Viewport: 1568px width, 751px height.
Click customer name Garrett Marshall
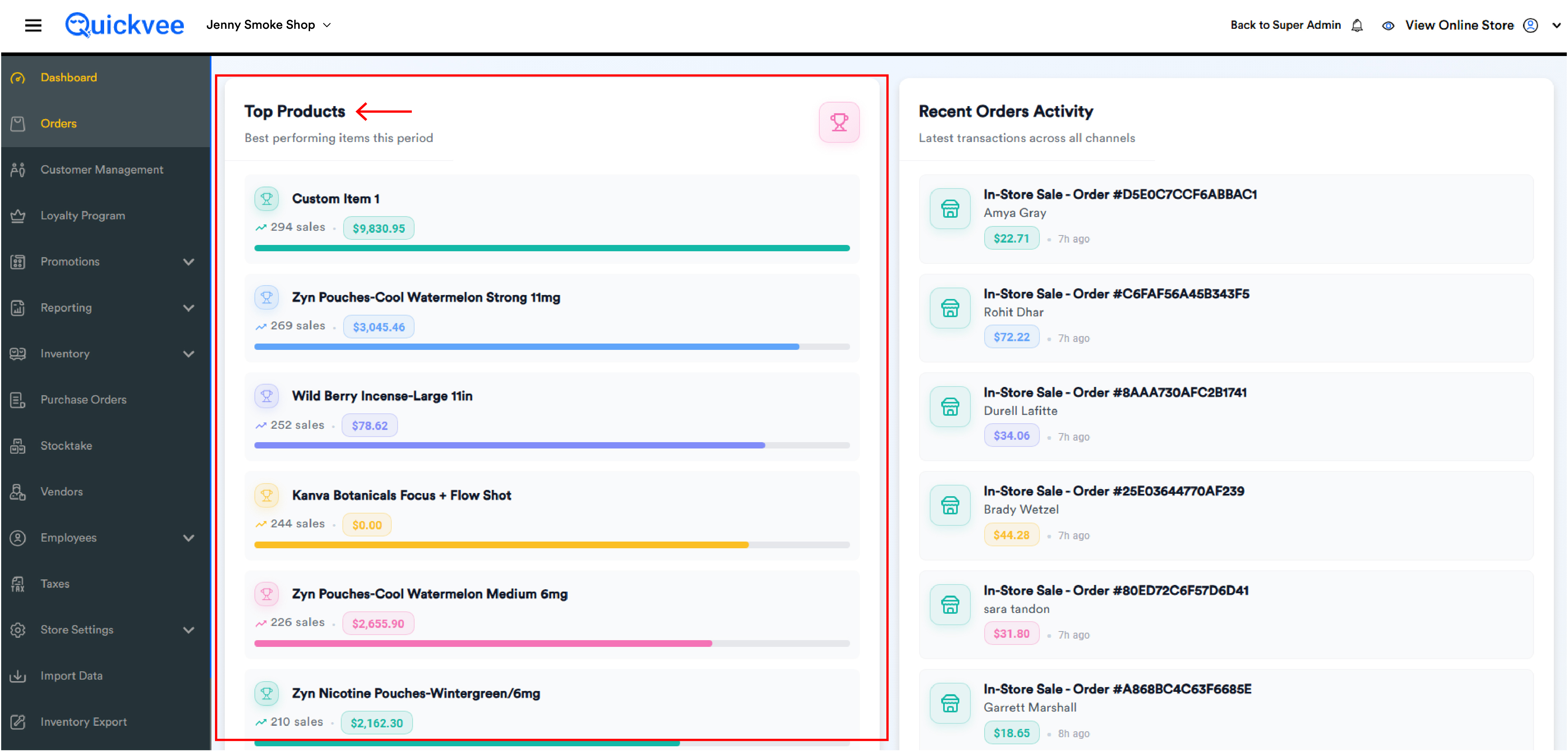pos(1030,707)
